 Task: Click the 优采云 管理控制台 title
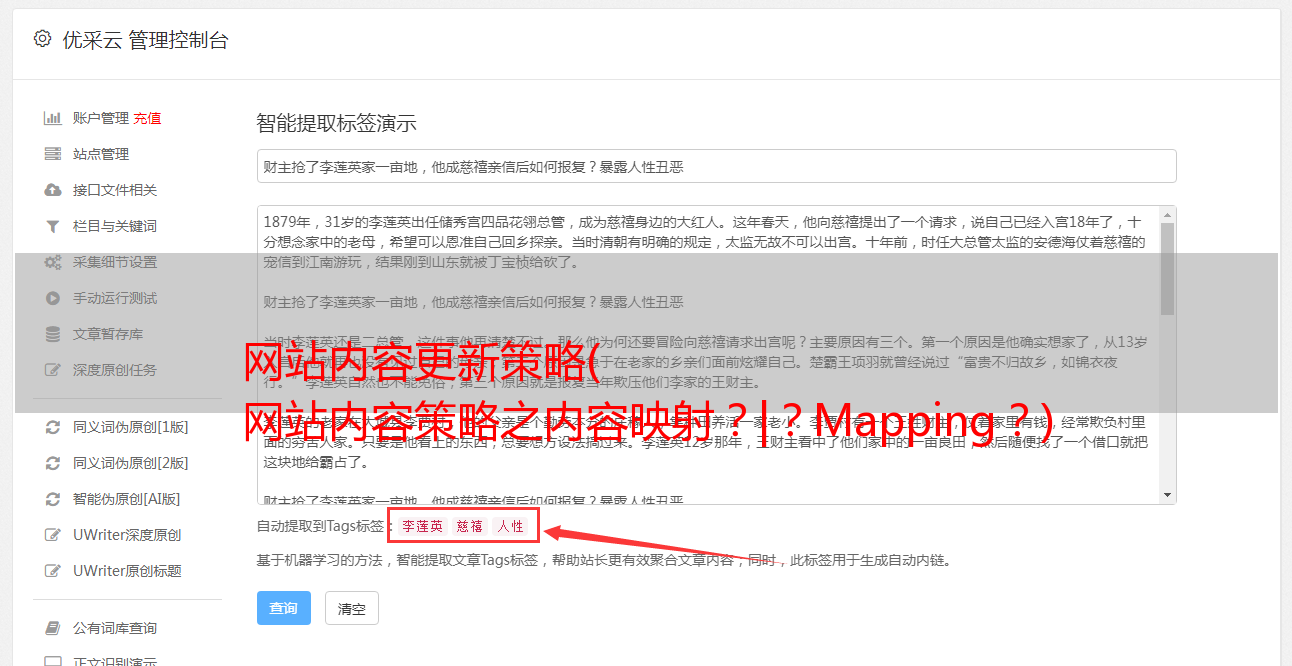click(145, 40)
